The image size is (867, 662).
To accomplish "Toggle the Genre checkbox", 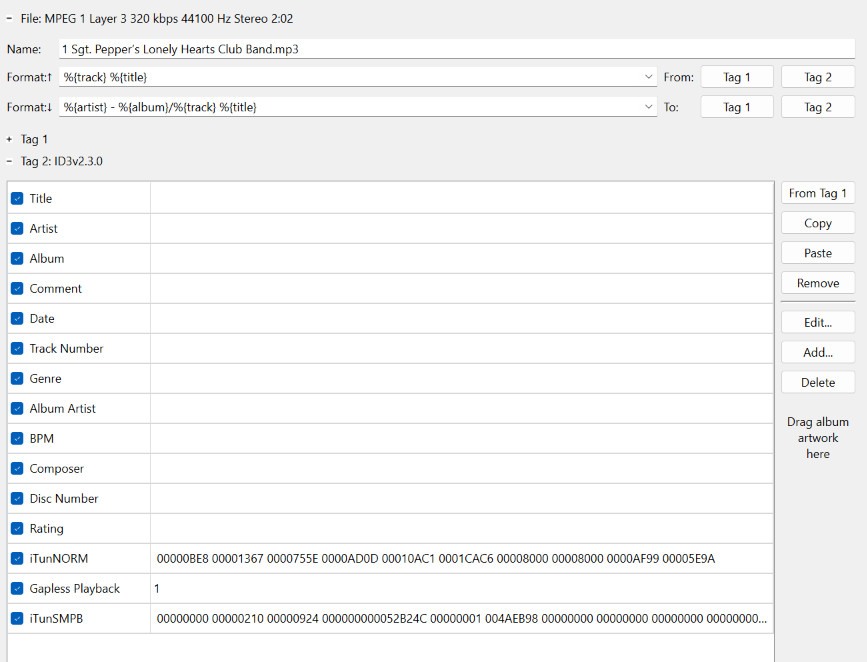I will [18, 379].
